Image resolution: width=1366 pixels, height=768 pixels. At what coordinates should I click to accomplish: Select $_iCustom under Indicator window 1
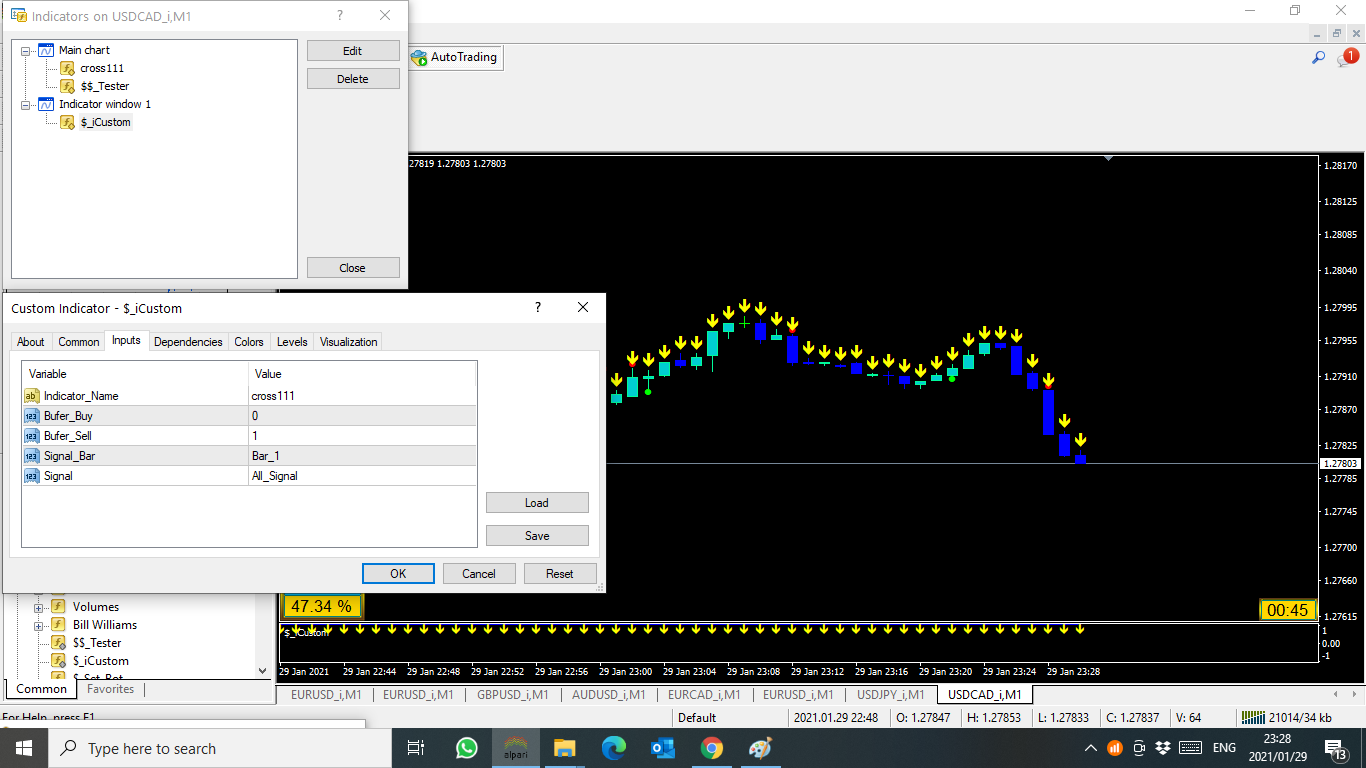106,122
